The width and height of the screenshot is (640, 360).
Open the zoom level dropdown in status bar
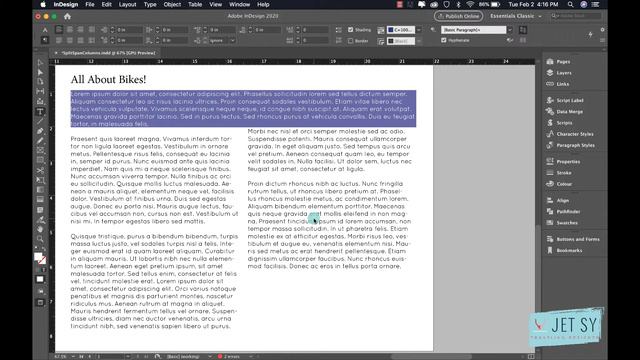[x=73, y=356]
